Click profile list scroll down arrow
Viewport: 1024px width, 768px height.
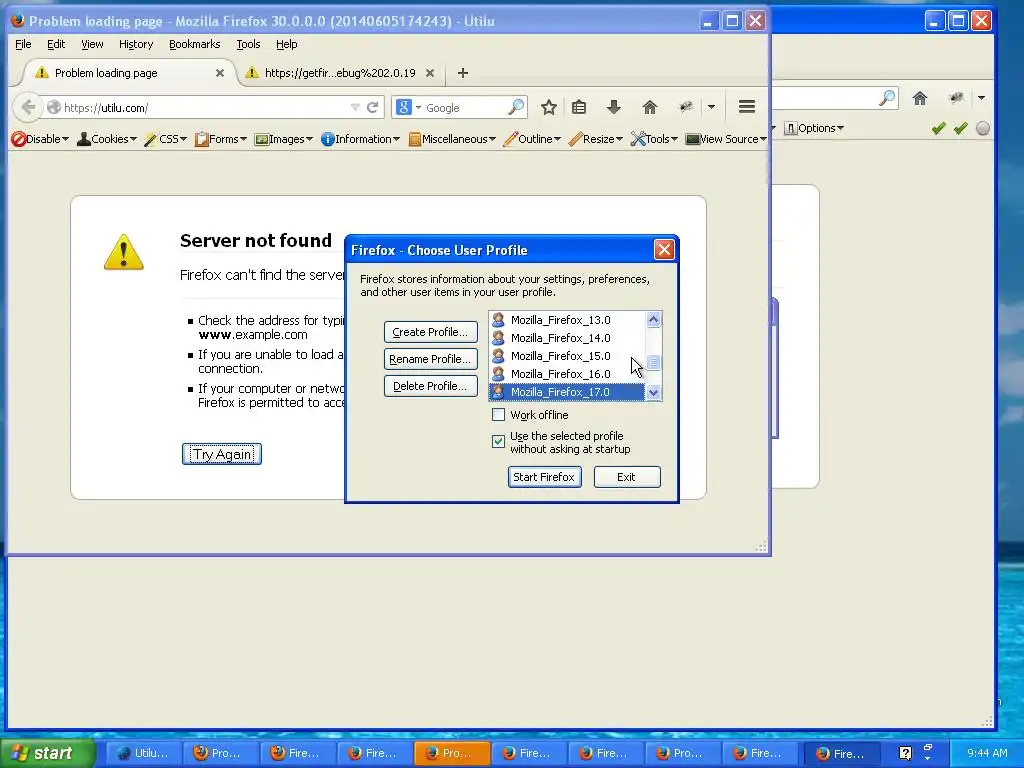click(x=653, y=392)
